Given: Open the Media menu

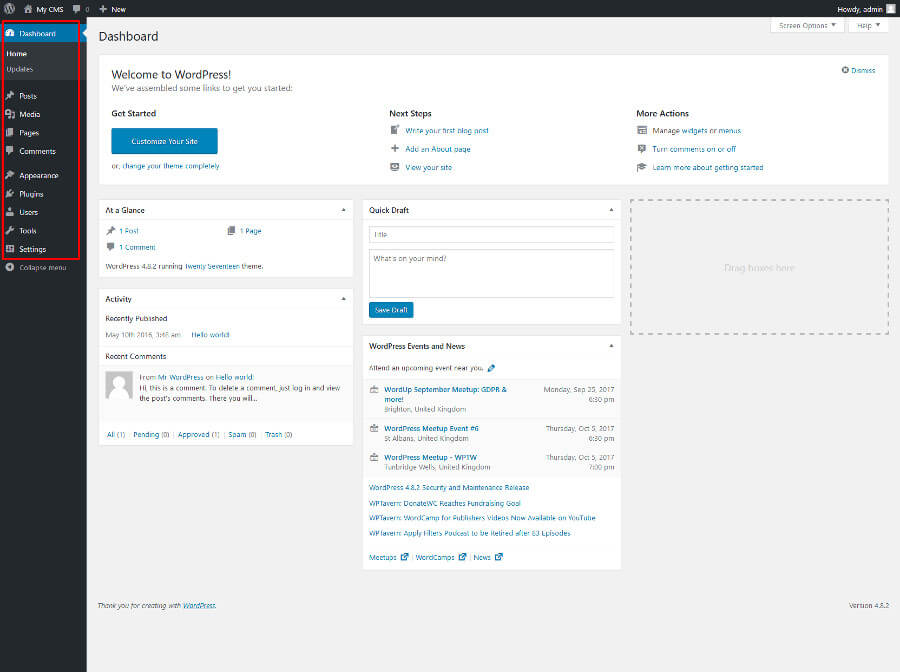Looking at the screenshot, I should (x=29, y=114).
